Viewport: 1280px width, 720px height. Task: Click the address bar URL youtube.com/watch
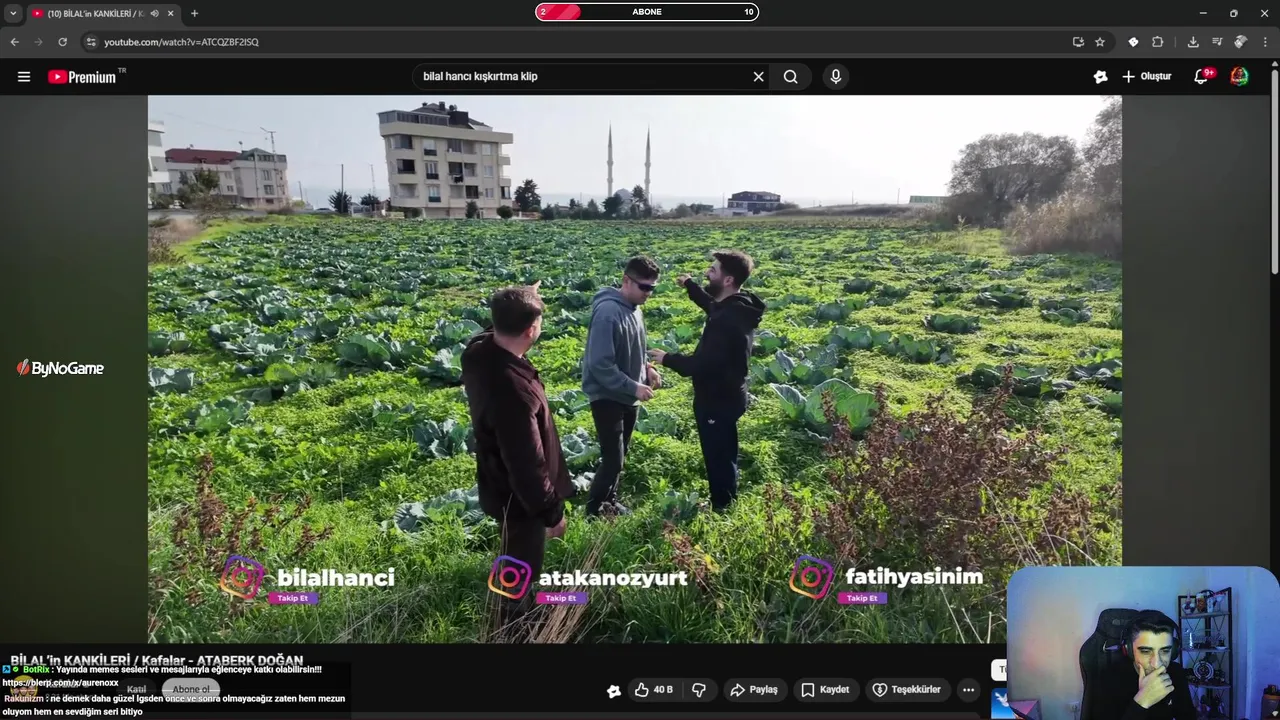pyautogui.click(x=181, y=42)
